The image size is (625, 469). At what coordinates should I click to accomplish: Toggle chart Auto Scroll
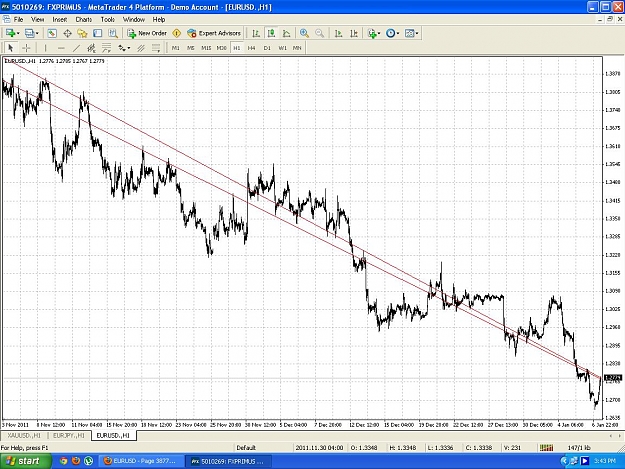(338, 33)
